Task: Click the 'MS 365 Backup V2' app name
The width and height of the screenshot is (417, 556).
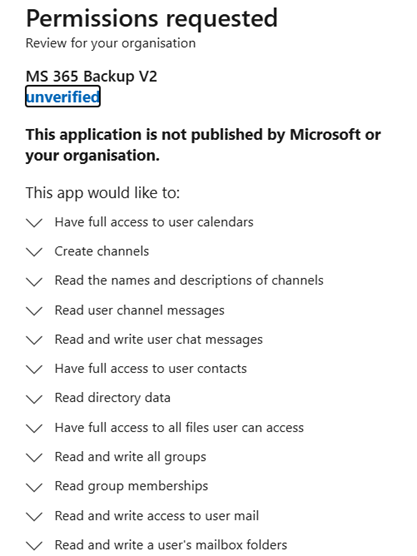Action: point(91,76)
